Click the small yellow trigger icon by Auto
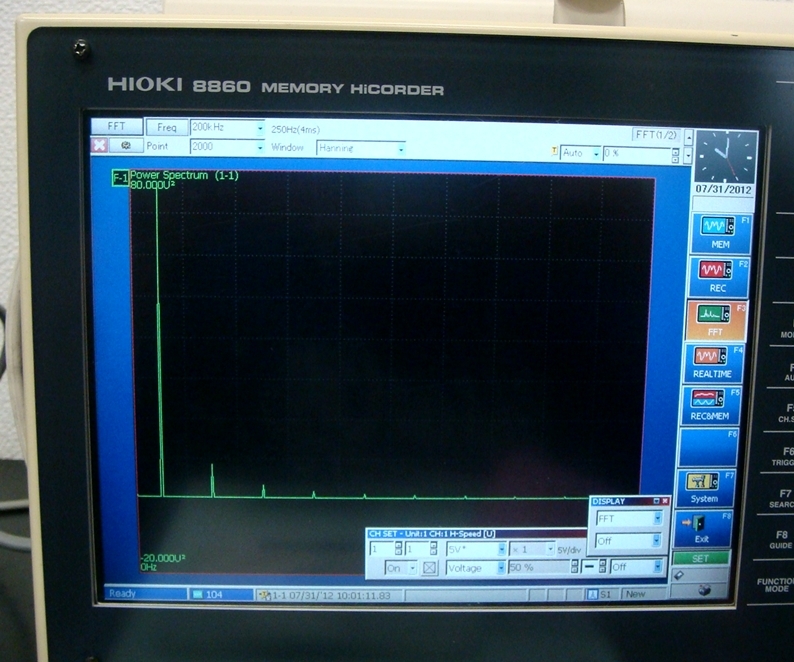794x662 pixels. coord(554,151)
